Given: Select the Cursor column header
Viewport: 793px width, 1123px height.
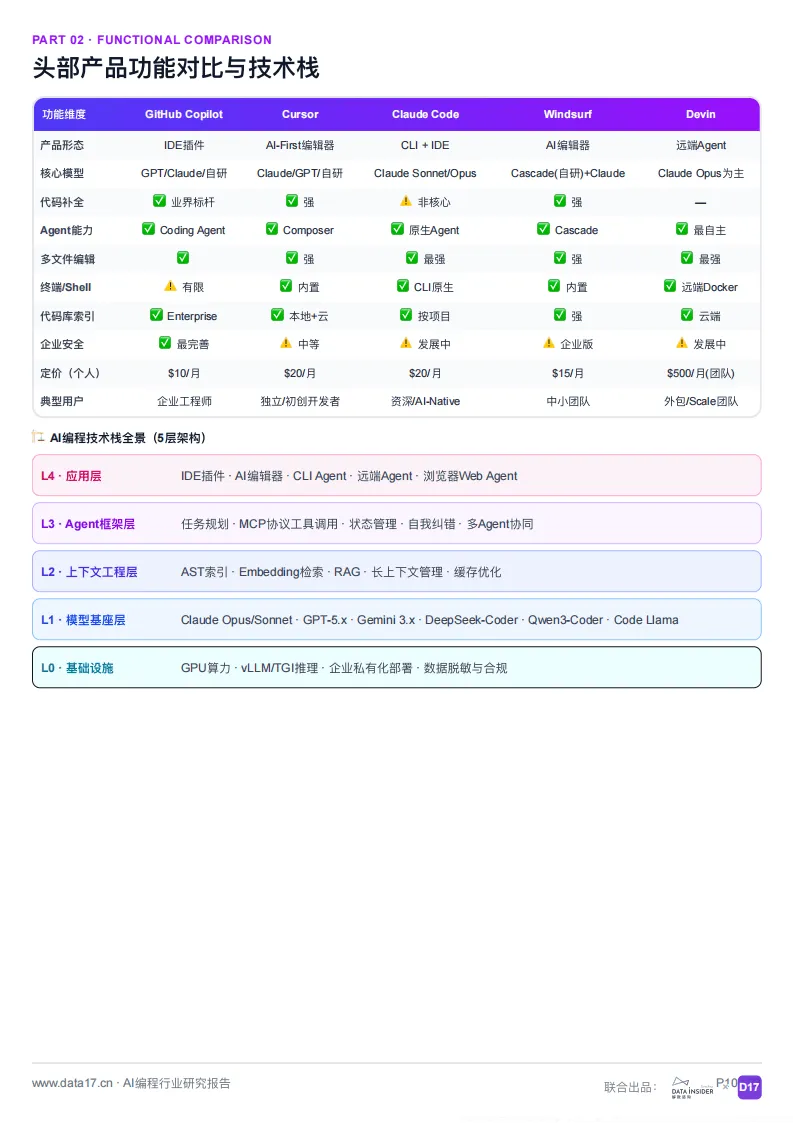Looking at the screenshot, I should click(300, 114).
